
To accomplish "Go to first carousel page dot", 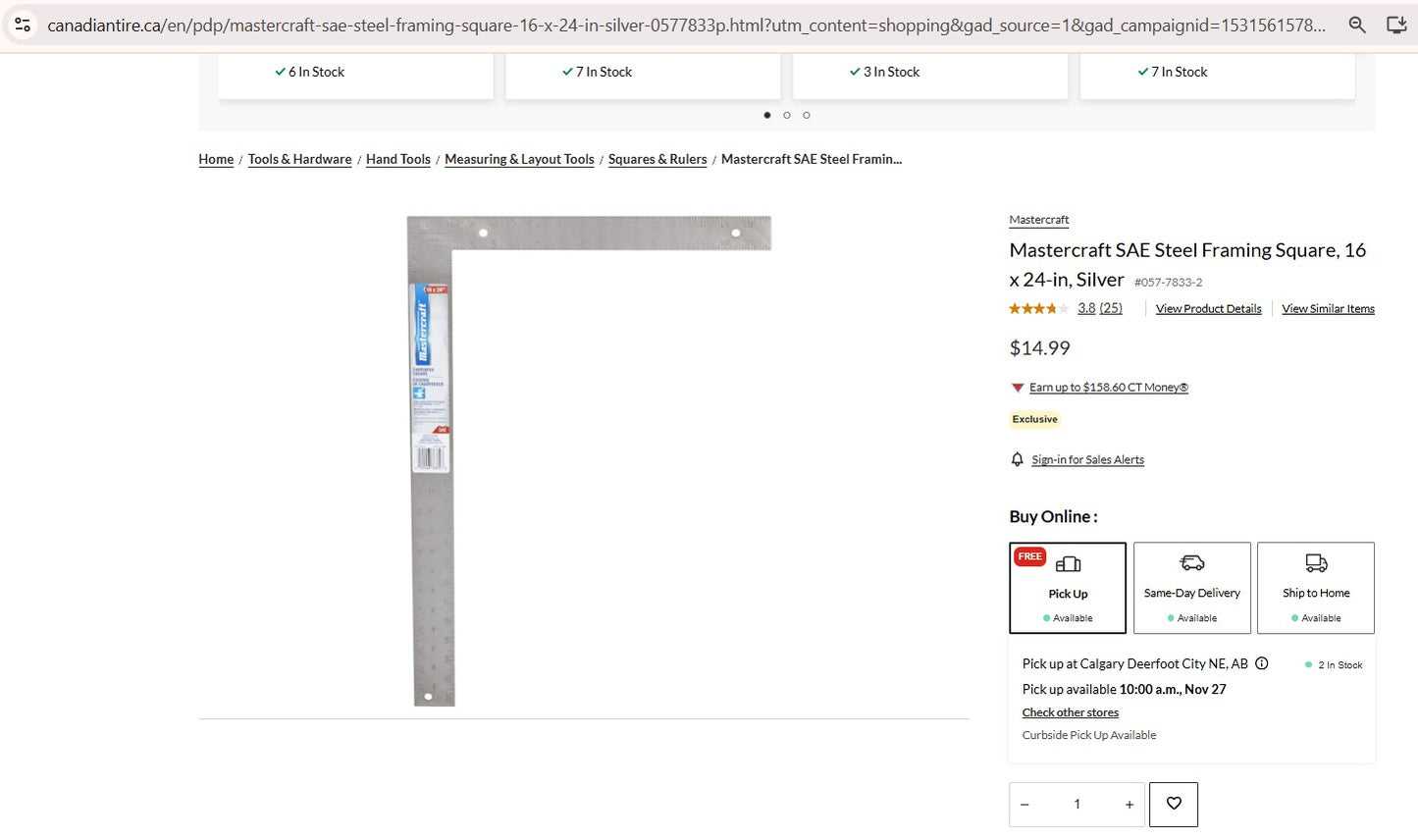I will click(767, 115).
